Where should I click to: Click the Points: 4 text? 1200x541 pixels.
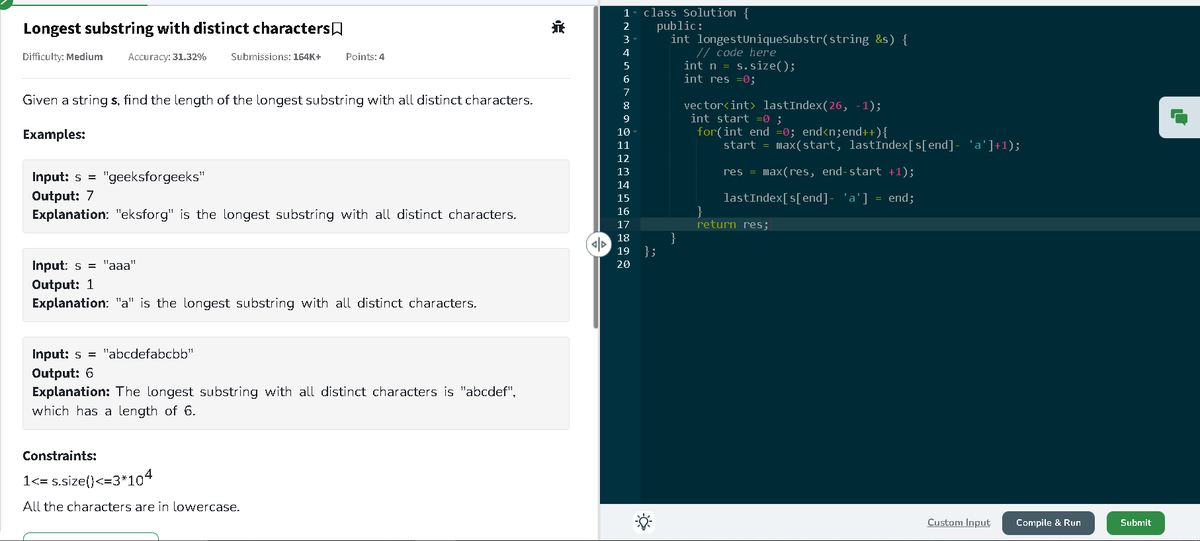(365, 57)
